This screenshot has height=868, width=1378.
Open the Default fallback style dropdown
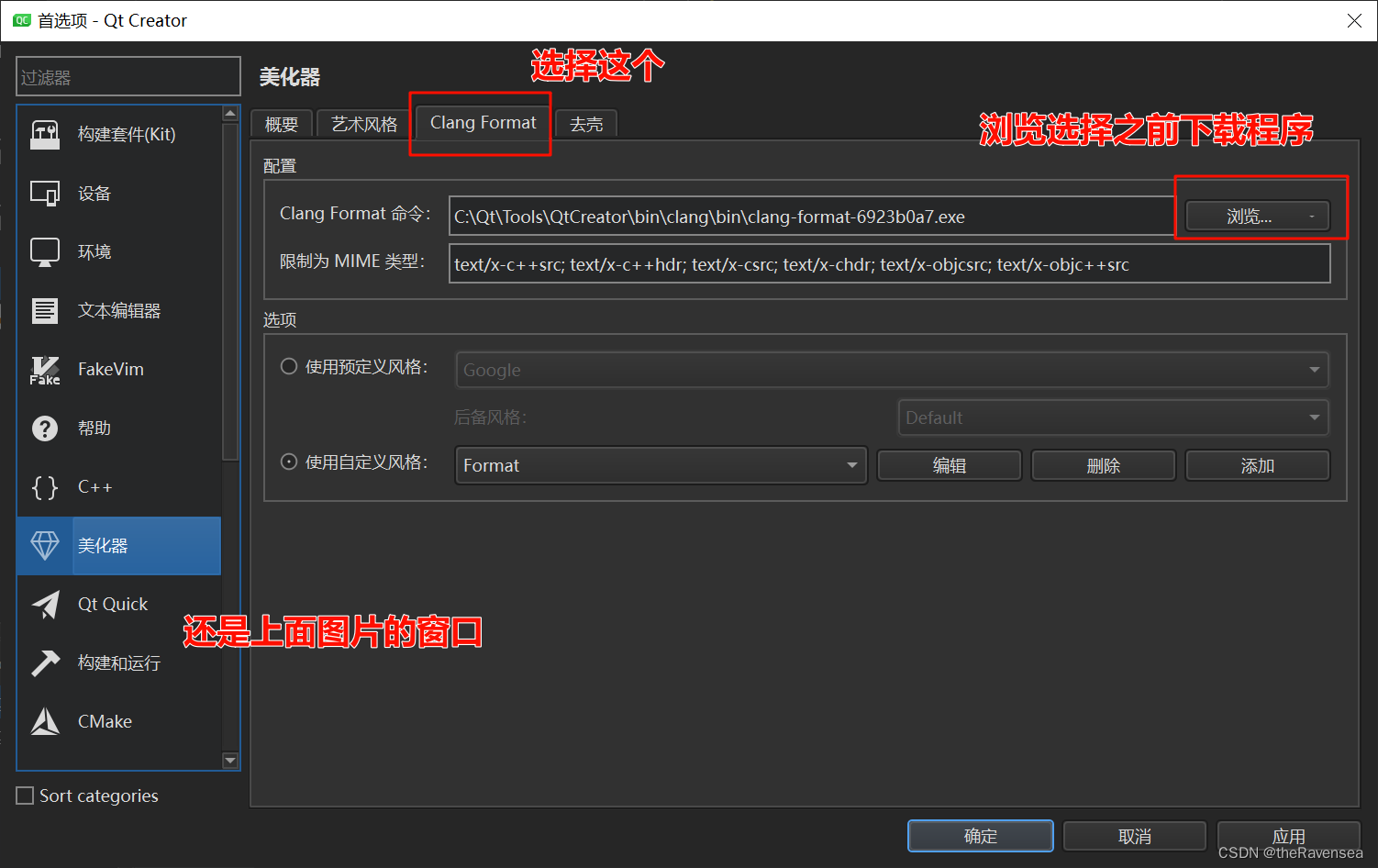pyautogui.click(x=1113, y=417)
